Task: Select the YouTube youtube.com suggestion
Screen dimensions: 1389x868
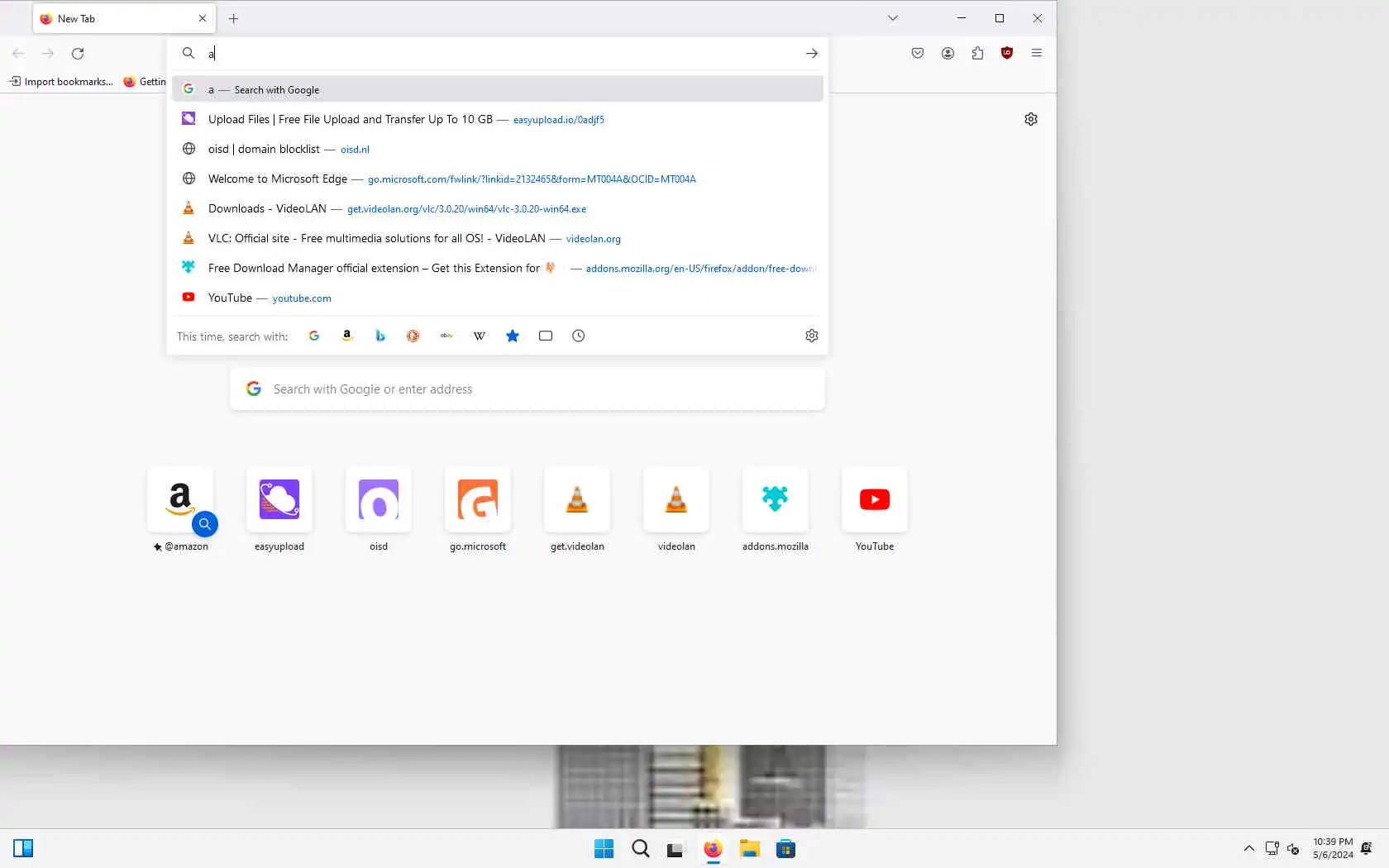Action: click(x=498, y=298)
